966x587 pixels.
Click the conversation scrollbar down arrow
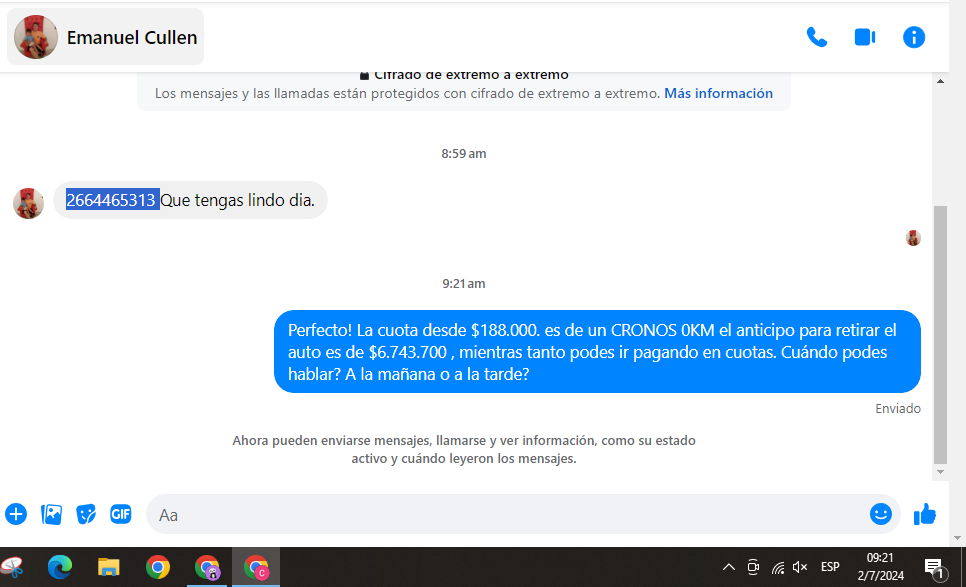click(x=940, y=472)
